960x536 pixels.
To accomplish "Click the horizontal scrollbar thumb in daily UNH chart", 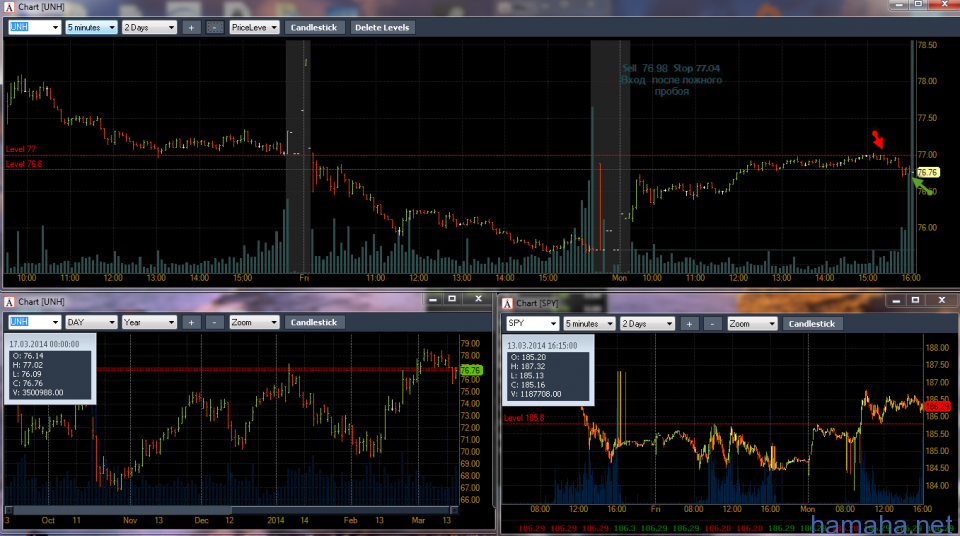I will click(x=340, y=510).
